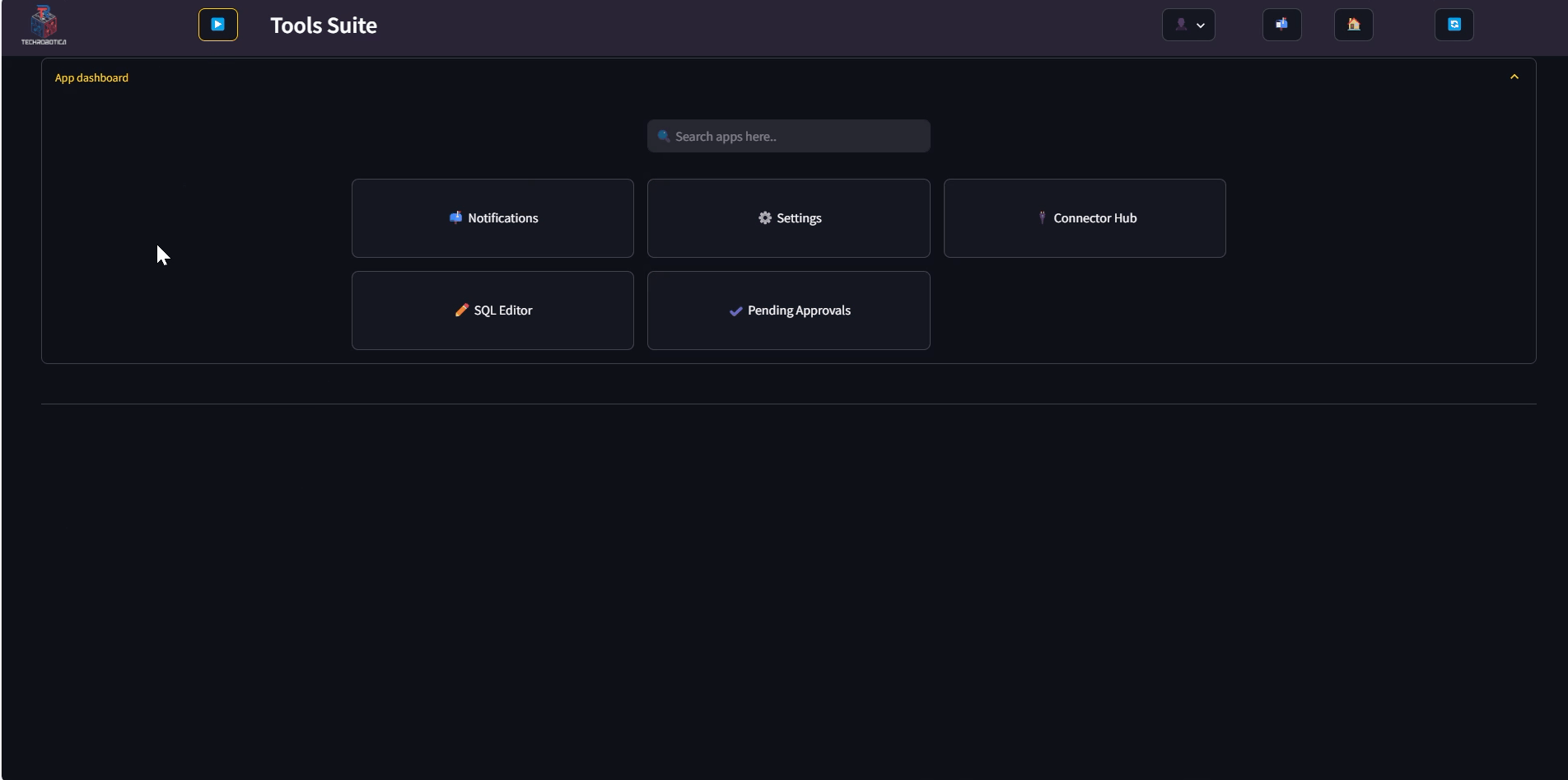Click the blue refresh icon
The width and height of the screenshot is (1568, 780).
click(x=1454, y=25)
